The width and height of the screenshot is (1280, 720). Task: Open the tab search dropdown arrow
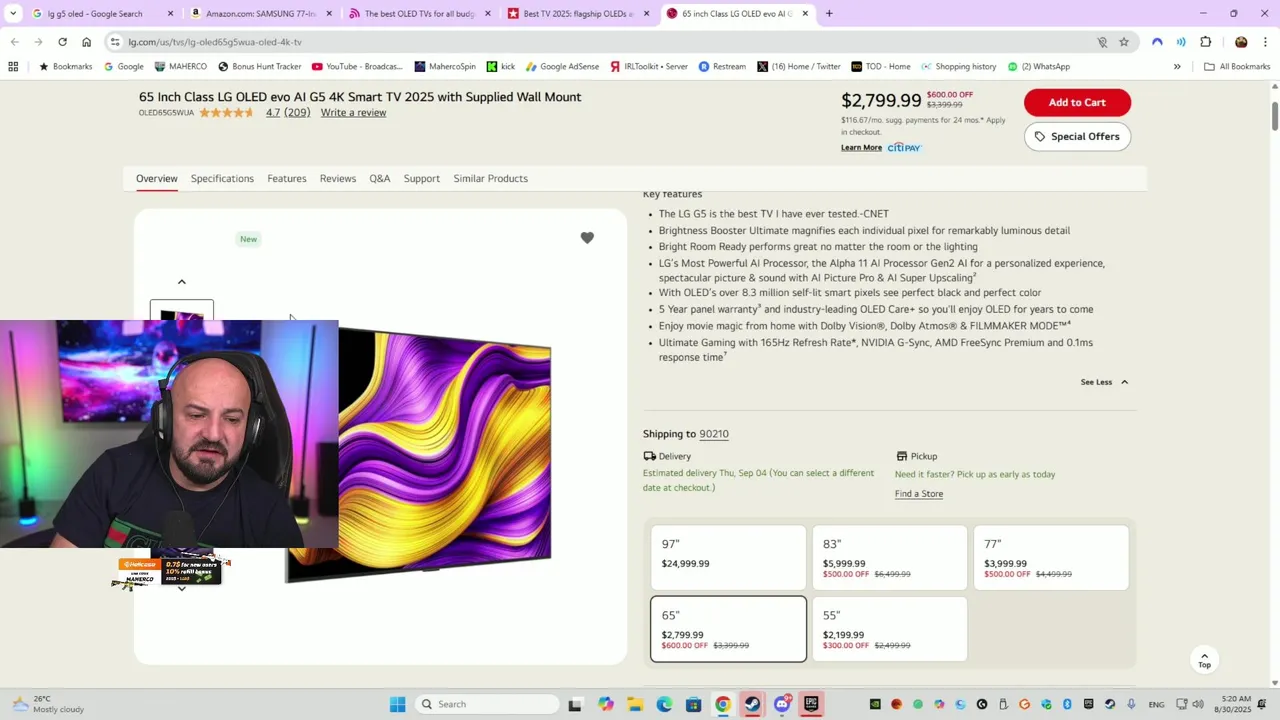[13, 14]
